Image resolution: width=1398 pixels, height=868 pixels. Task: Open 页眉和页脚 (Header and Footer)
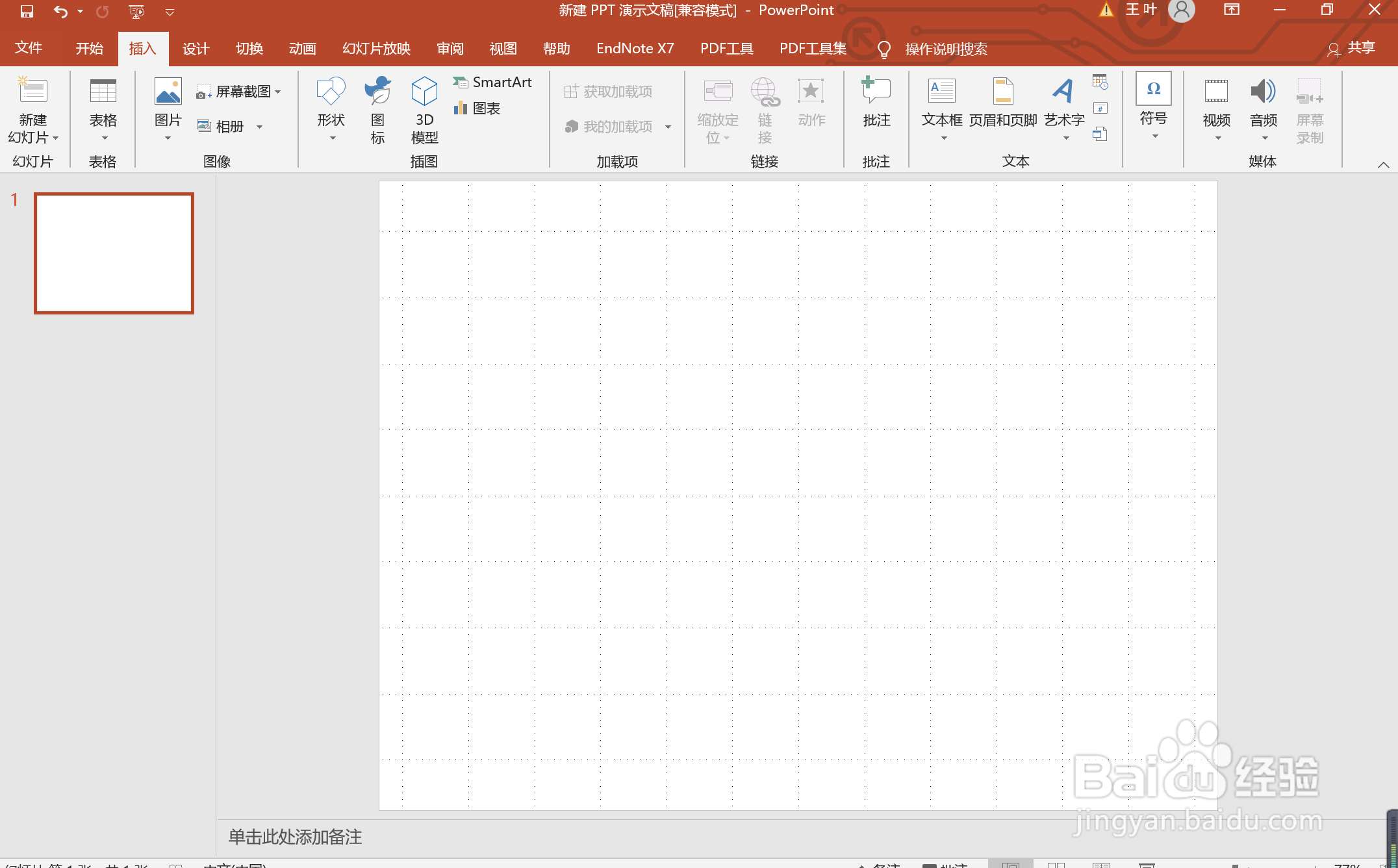[1002, 92]
